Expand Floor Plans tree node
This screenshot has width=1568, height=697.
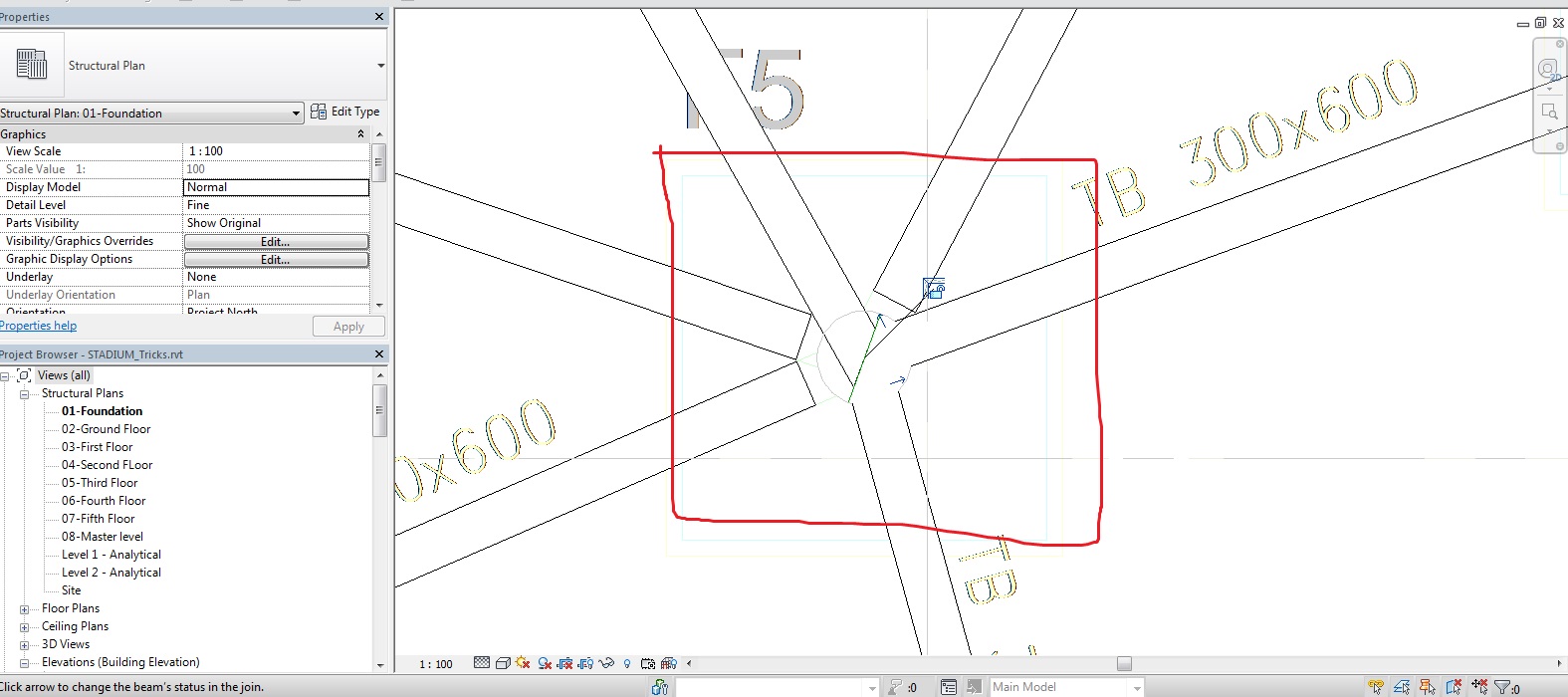pyautogui.click(x=24, y=609)
